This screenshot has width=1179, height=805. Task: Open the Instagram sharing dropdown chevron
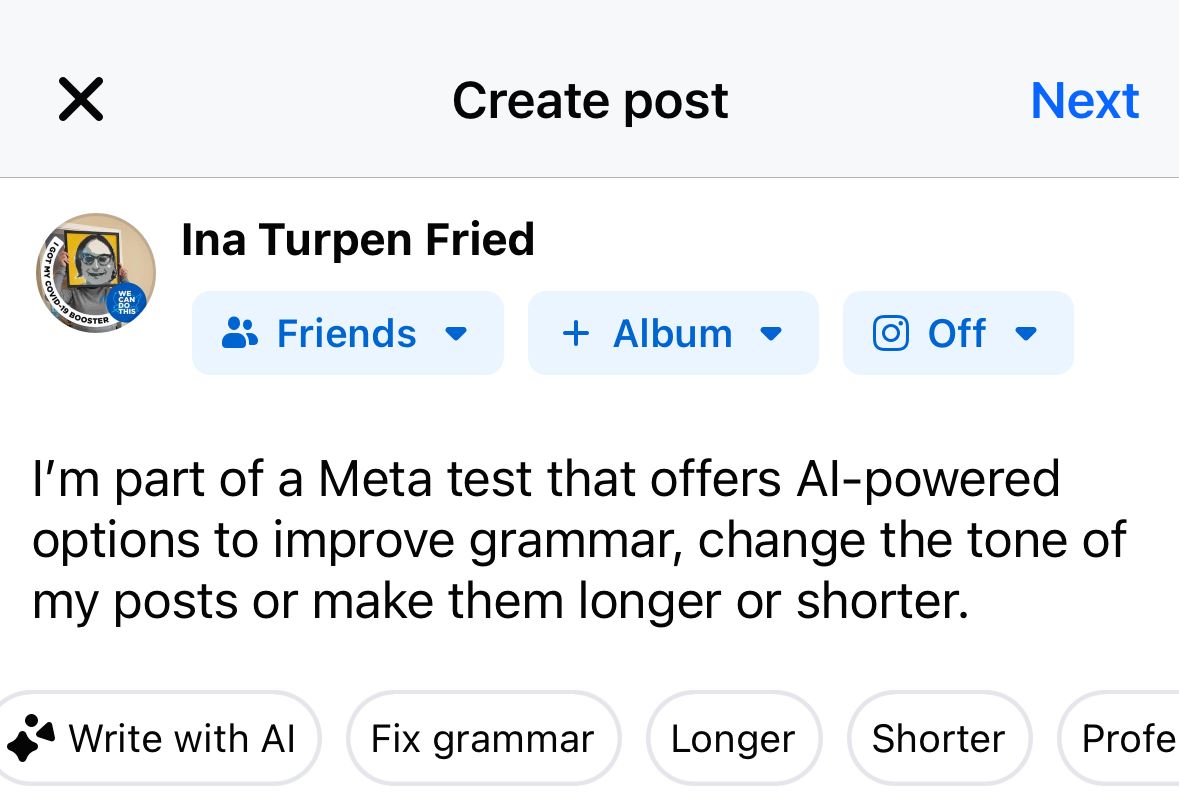[x=1026, y=334]
